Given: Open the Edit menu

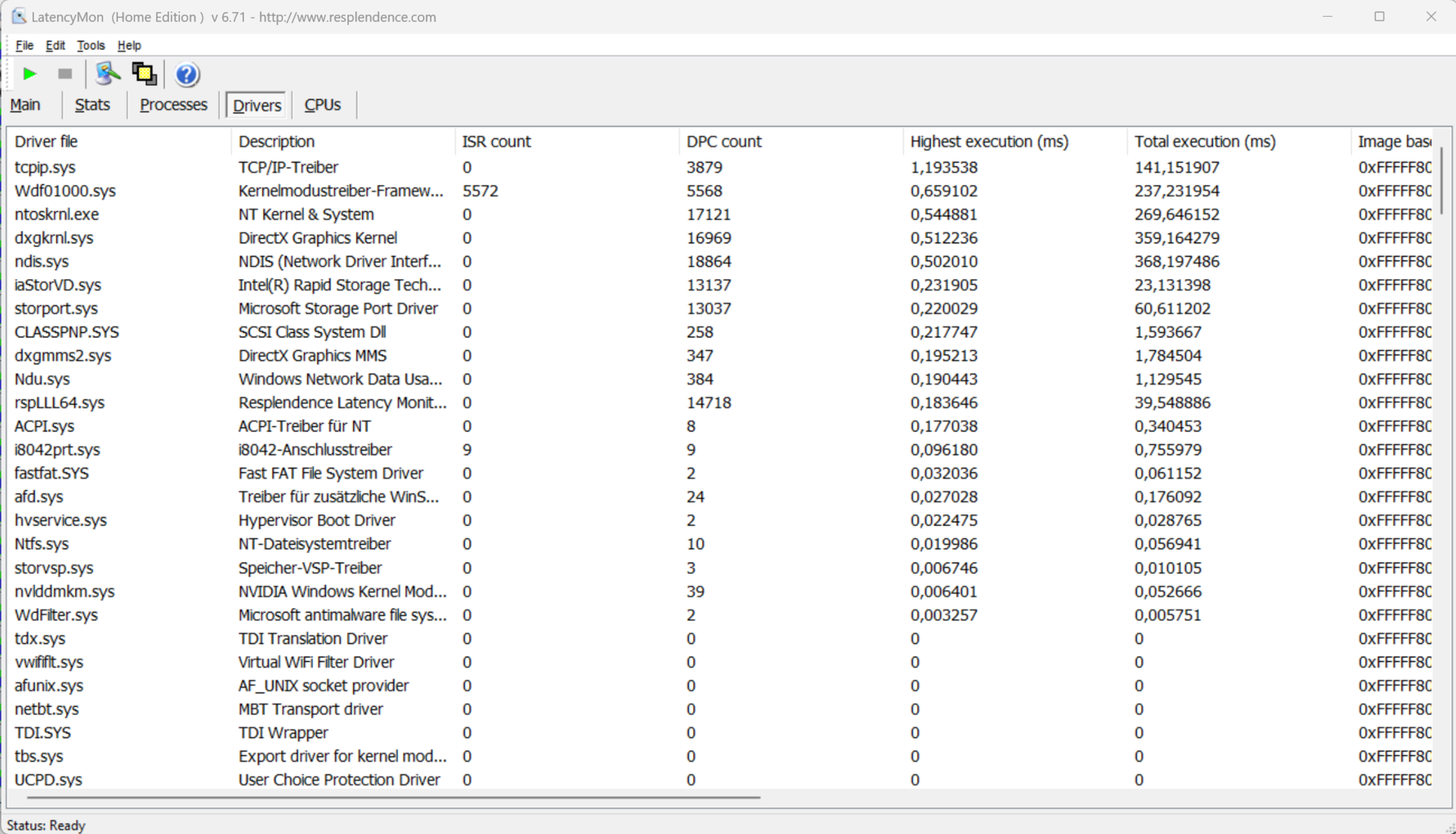Looking at the screenshot, I should tap(55, 45).
